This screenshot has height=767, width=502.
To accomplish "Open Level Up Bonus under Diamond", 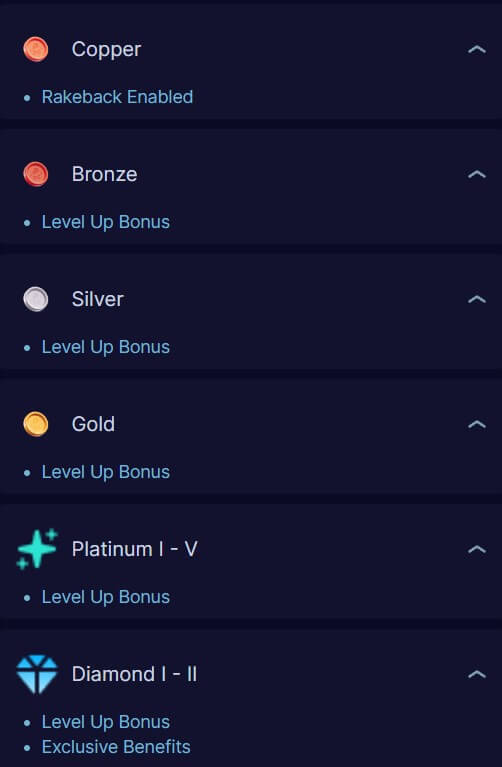I will click(x=106, y=722).
